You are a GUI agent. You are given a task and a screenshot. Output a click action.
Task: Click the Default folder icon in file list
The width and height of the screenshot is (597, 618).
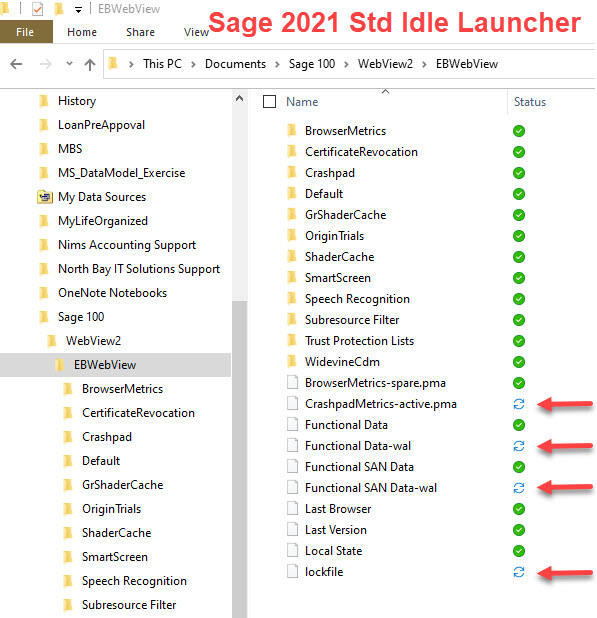click(292, 193)
